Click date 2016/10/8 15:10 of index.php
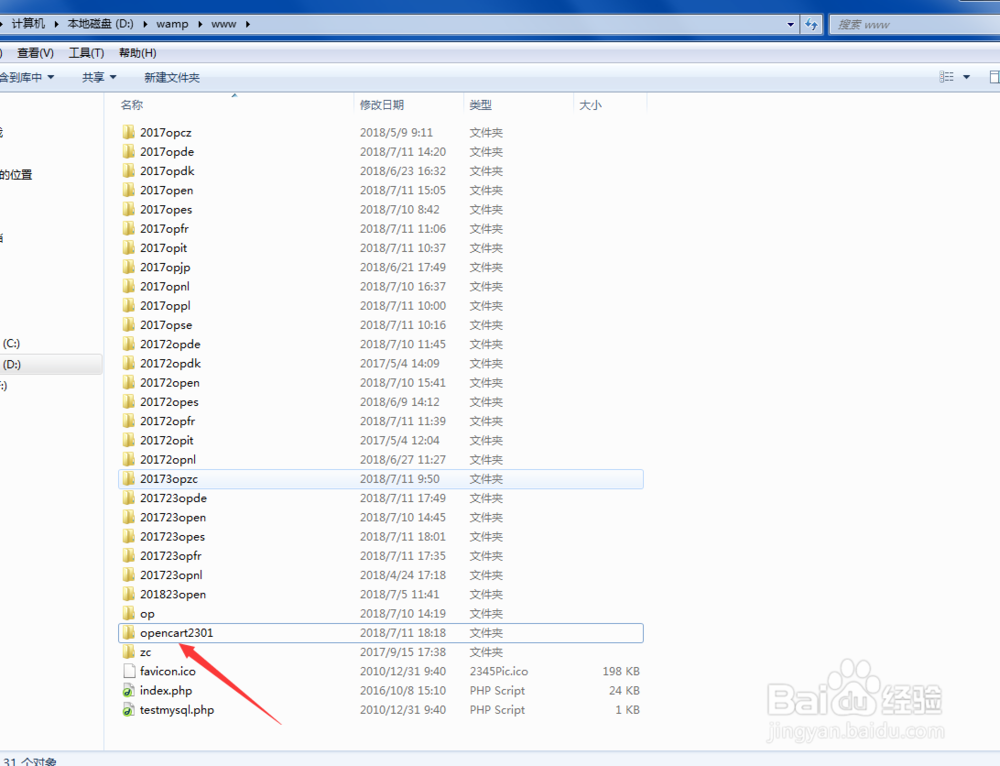 click(402, 690)
